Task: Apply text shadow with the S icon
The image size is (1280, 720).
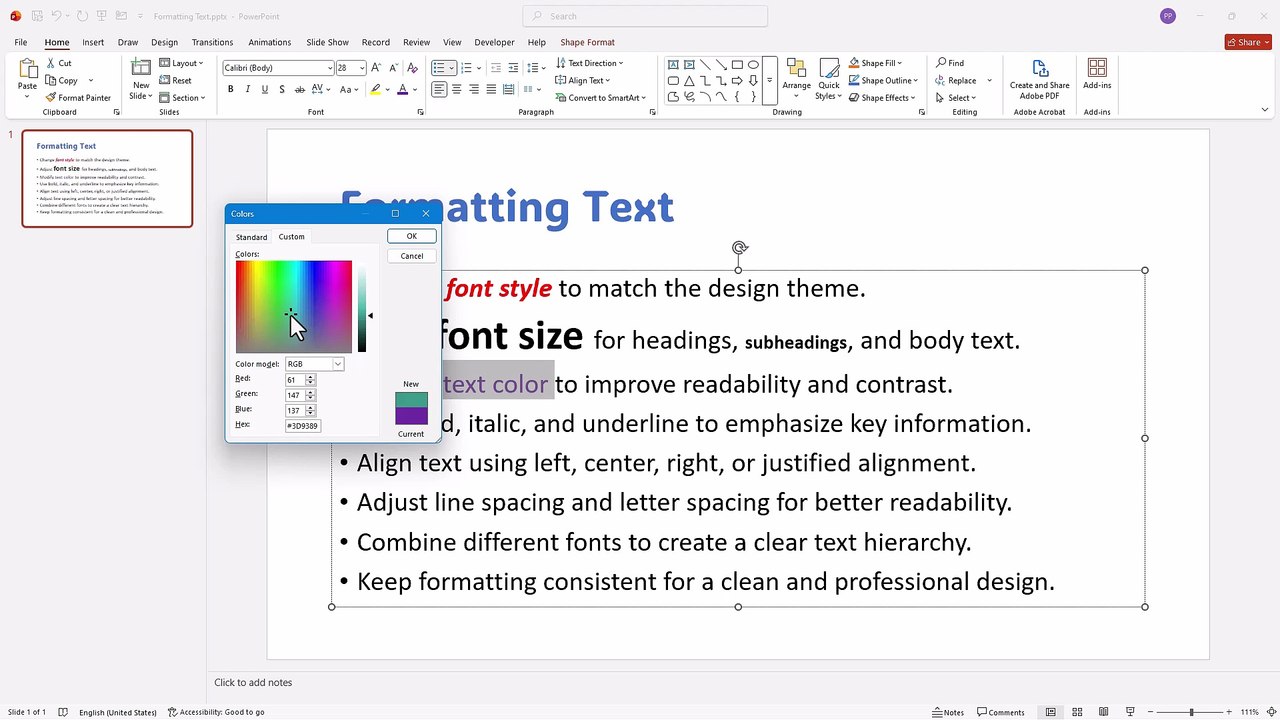Action: pyautogui.click(x=282, y=89)
